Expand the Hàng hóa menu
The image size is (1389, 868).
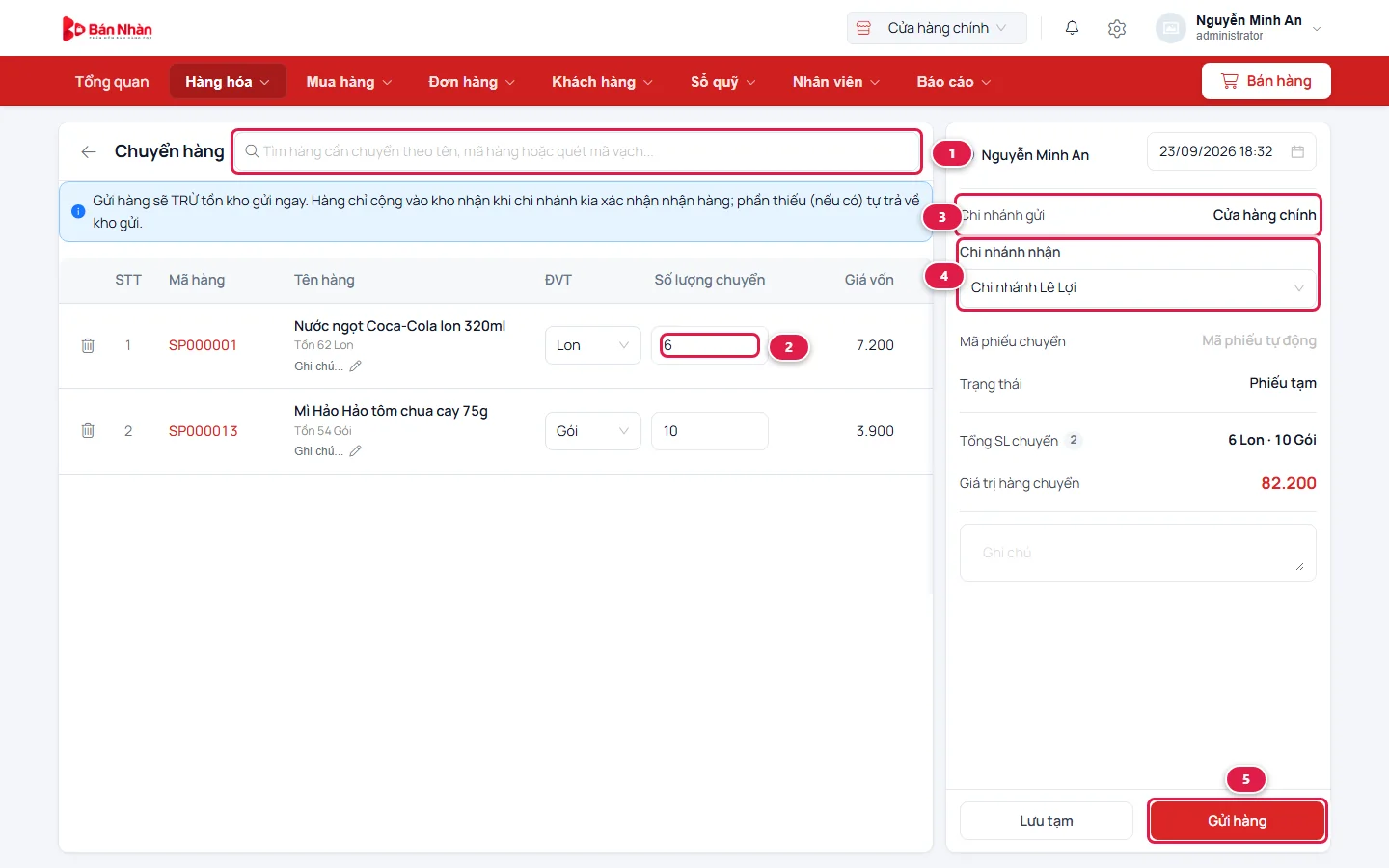(x=228, y=82)
